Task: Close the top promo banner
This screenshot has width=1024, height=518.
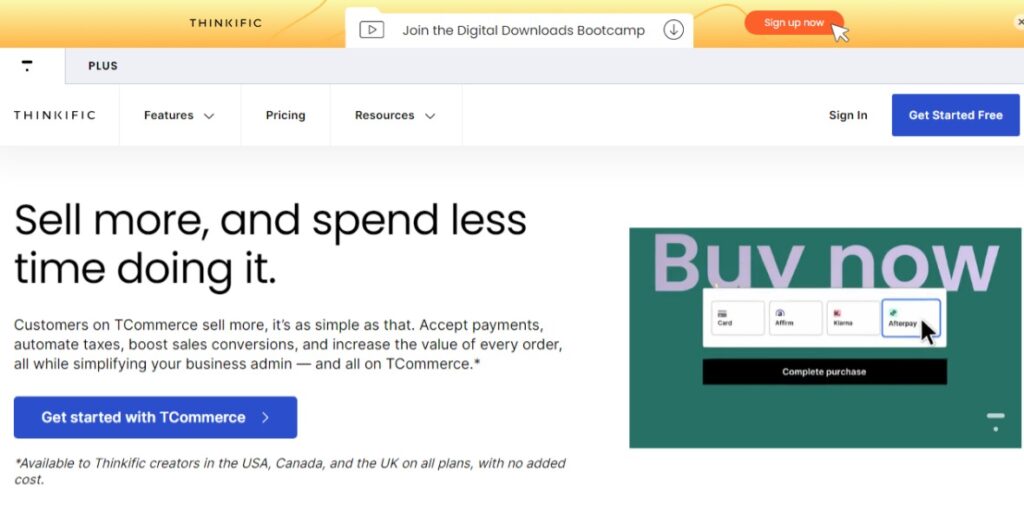Action: 1020,22
